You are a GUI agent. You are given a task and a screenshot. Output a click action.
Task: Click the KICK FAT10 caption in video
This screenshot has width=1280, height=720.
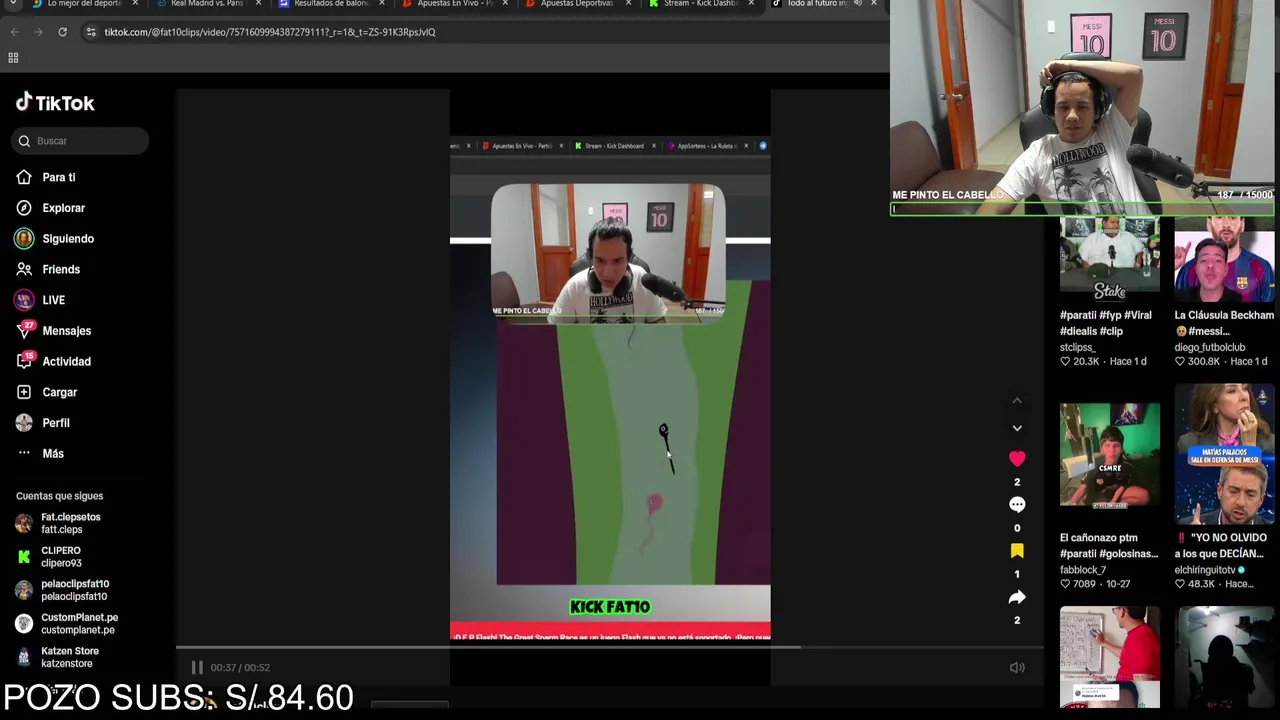click(610, 607)
